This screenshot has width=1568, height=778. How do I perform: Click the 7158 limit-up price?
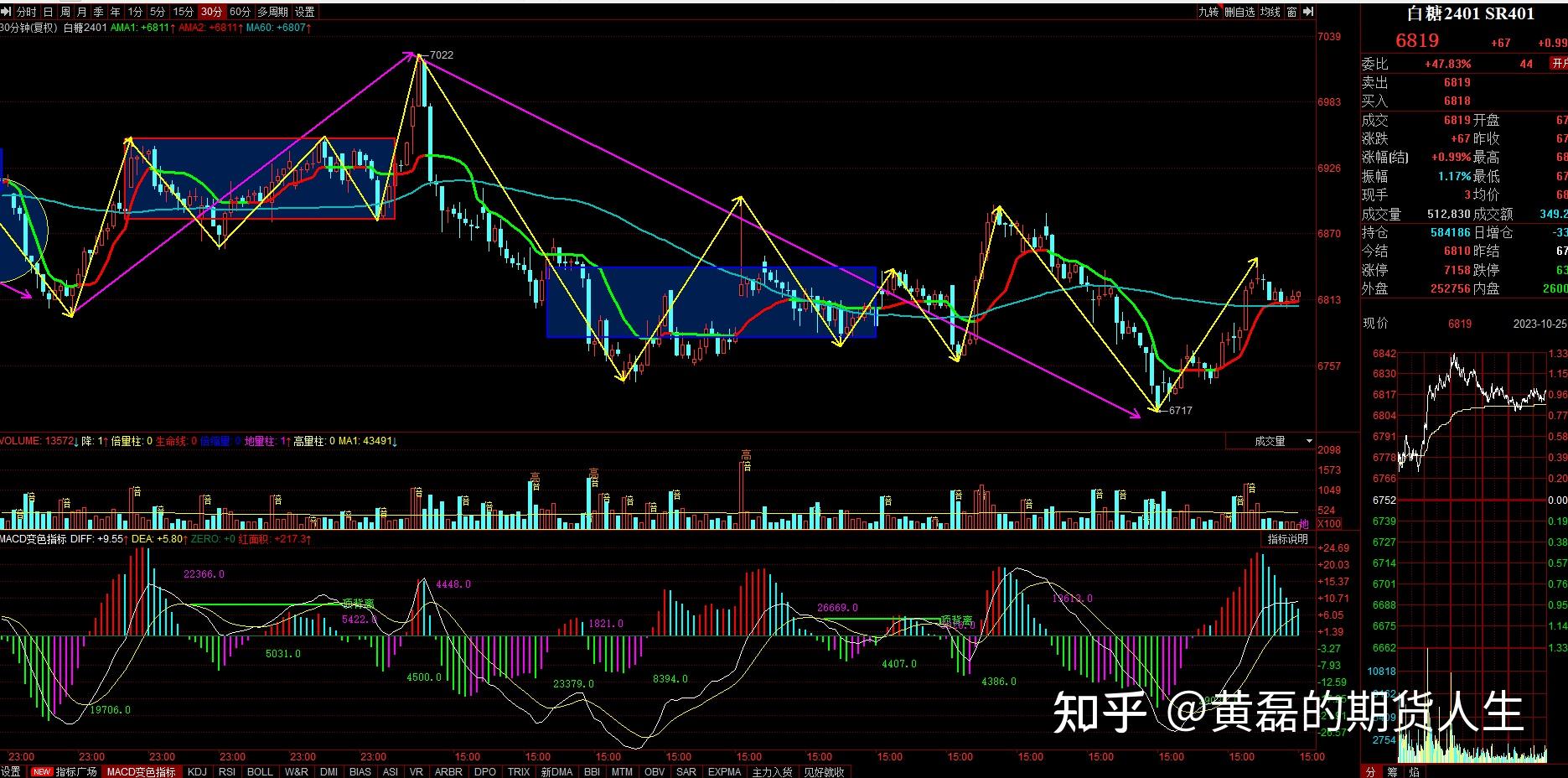pos(1457,270)
